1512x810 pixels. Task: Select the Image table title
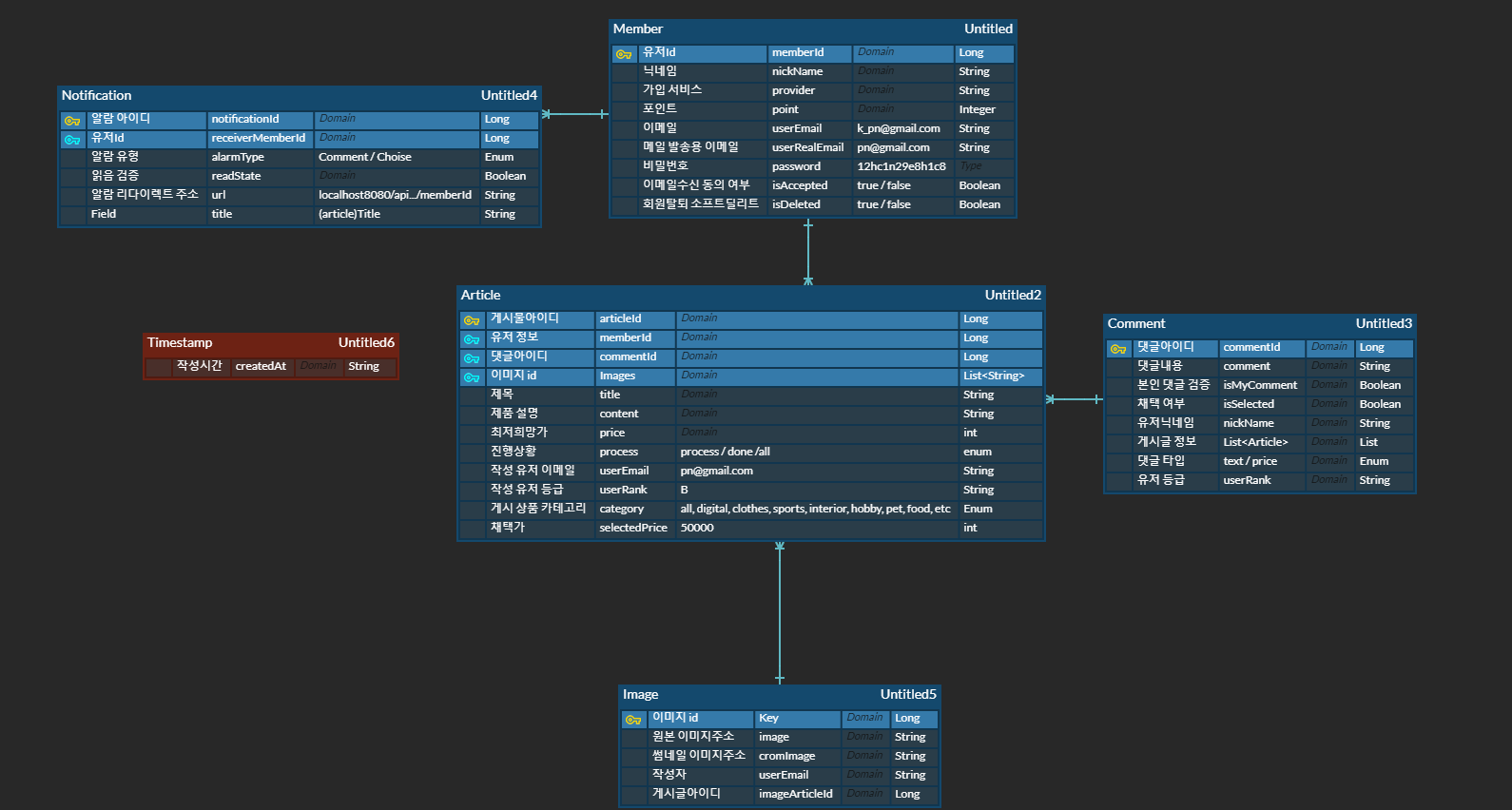click(641, 695)
